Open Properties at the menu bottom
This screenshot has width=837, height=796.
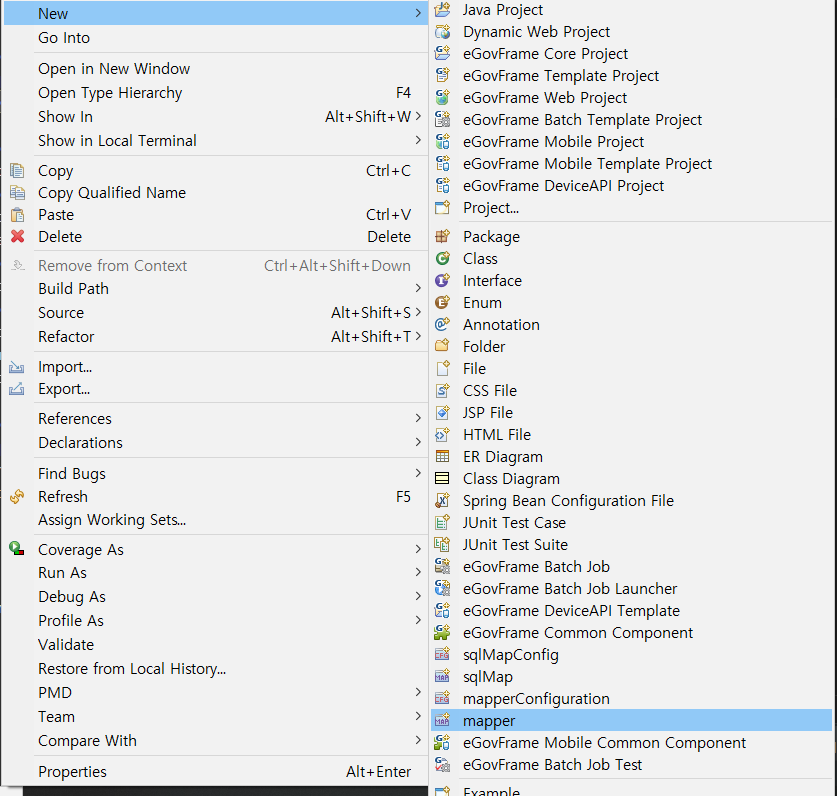tap(216, 771)
